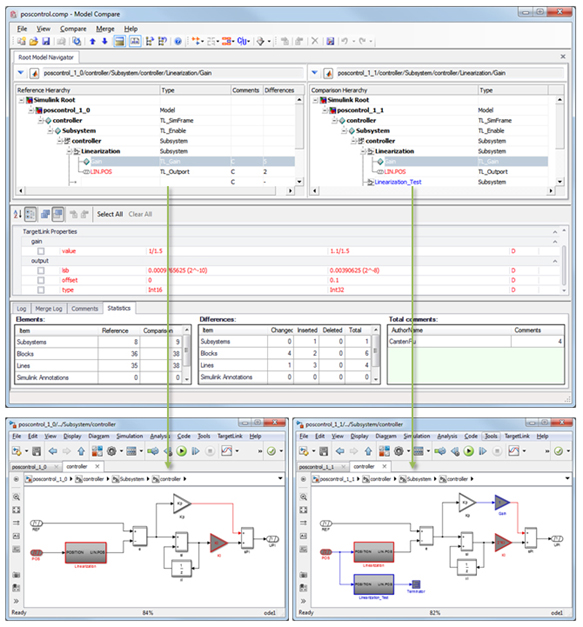Screen dimensions: 583x627
Task: Click the Select All button
Action: pyautogui.click(x=110, y=214)
